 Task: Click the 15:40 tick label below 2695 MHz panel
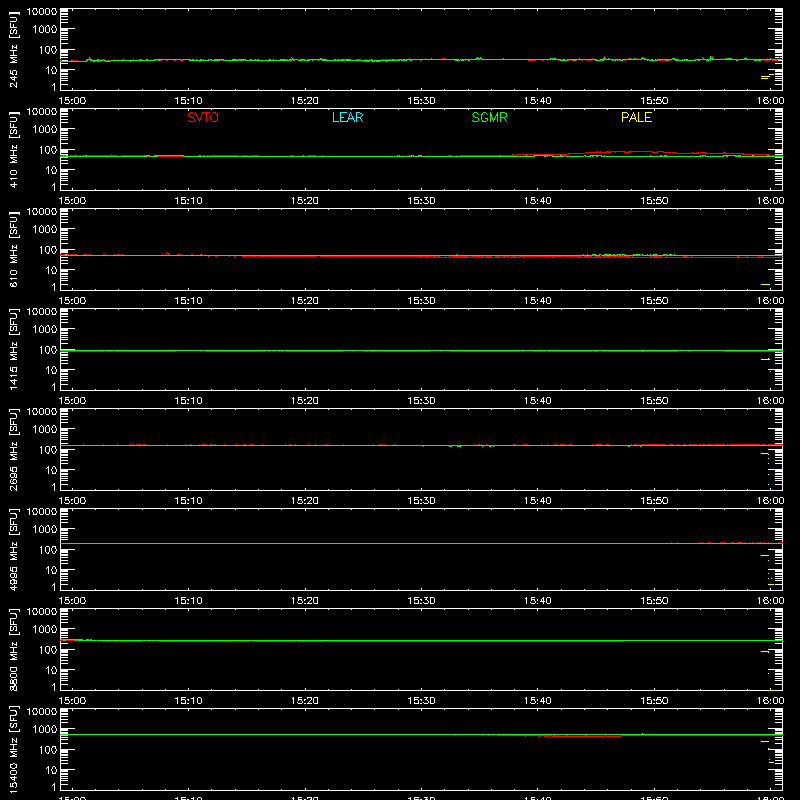[538, 501]
